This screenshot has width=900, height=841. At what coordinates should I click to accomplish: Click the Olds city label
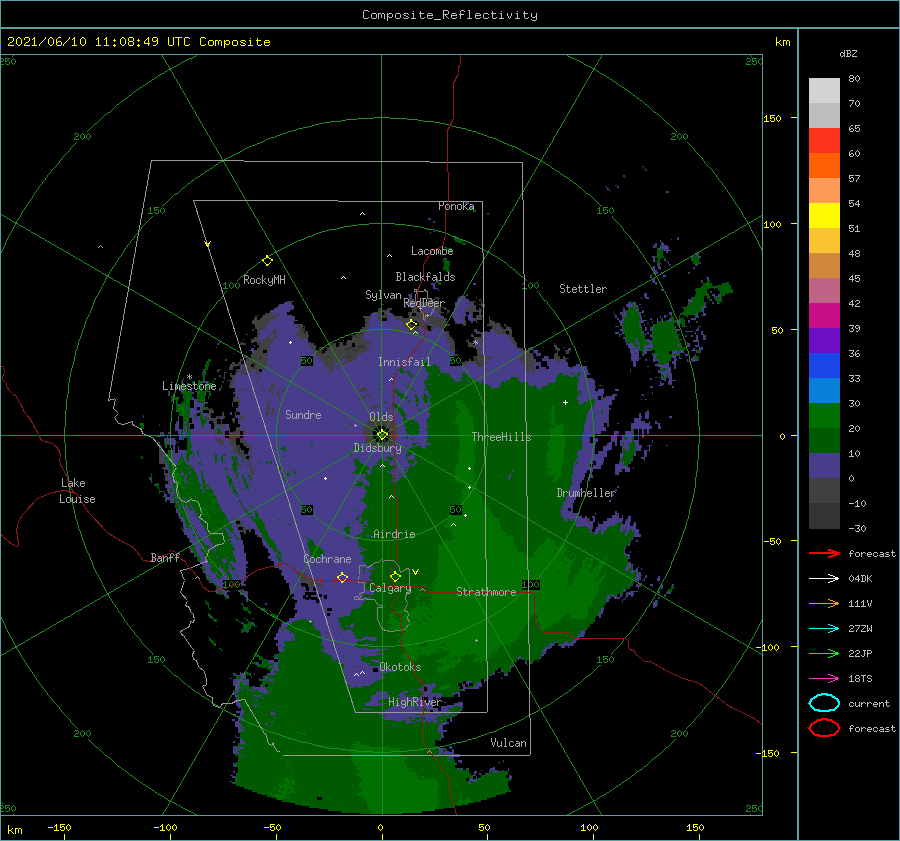click(381, 417)
